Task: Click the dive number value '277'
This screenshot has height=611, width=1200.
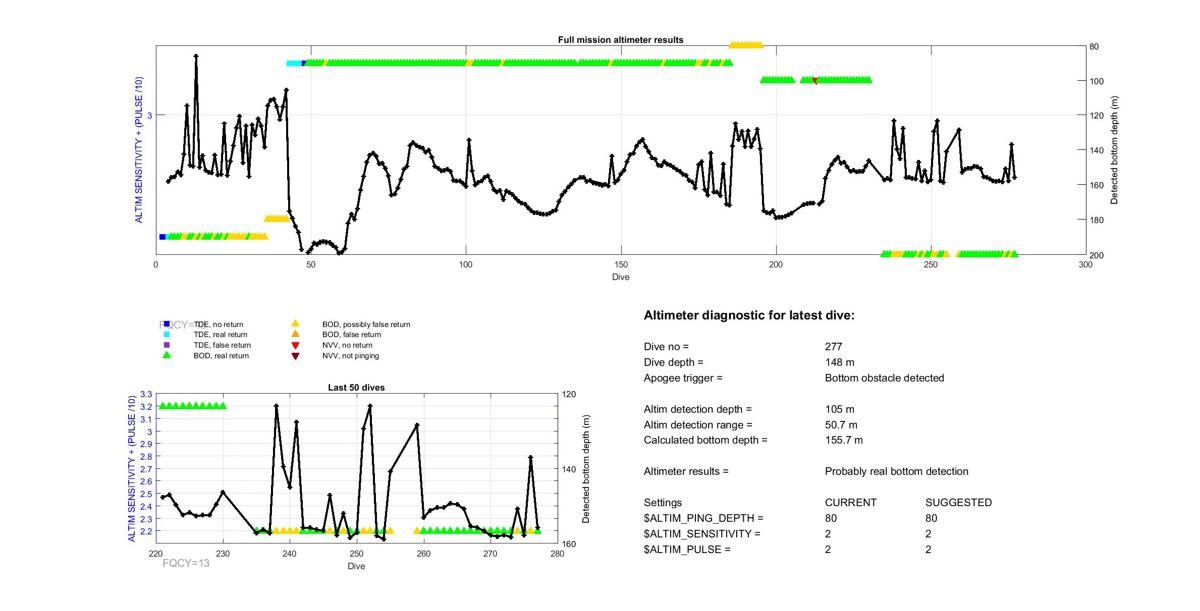Action: click(834, 346)
